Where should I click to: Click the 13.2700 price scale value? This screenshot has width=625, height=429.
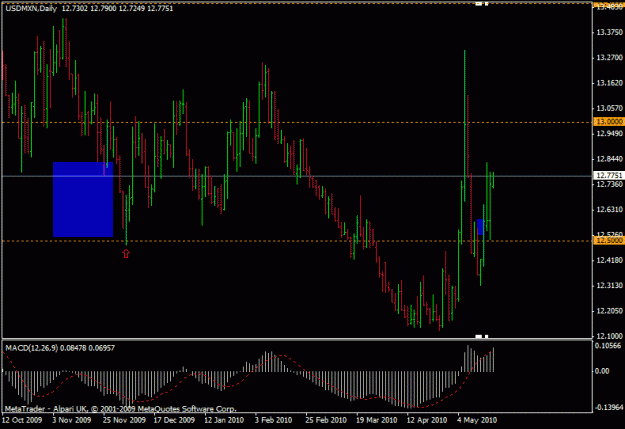click(x=609, y=58)
